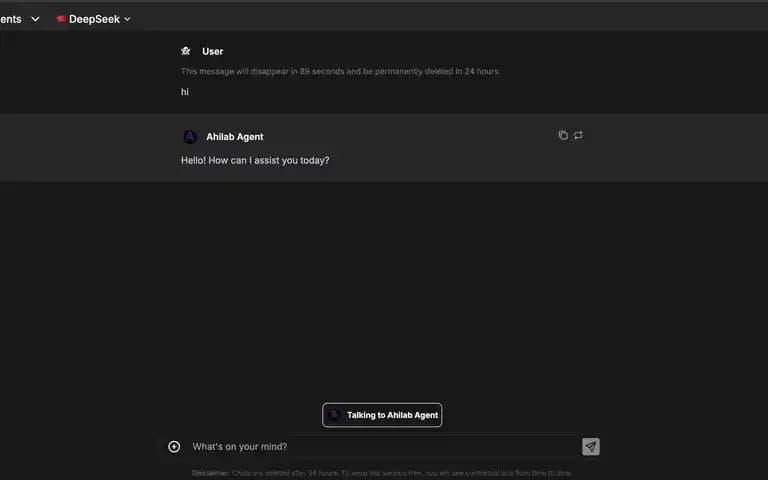Image resolution: width=768 pixels, height=480 pixels.
Task: Click the 'hi' user message
Action: tap(185, 92)
